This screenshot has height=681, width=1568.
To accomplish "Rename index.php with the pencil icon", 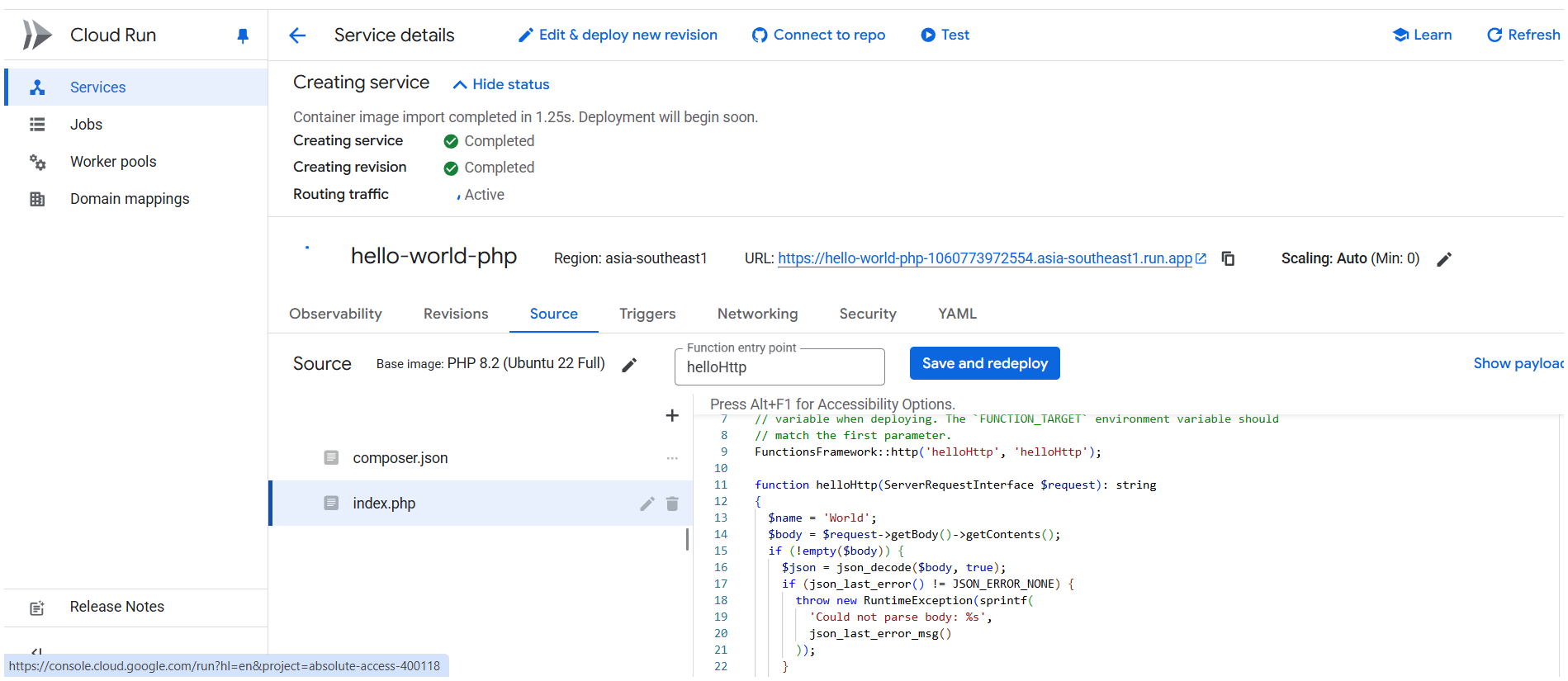I will [647, 504].
